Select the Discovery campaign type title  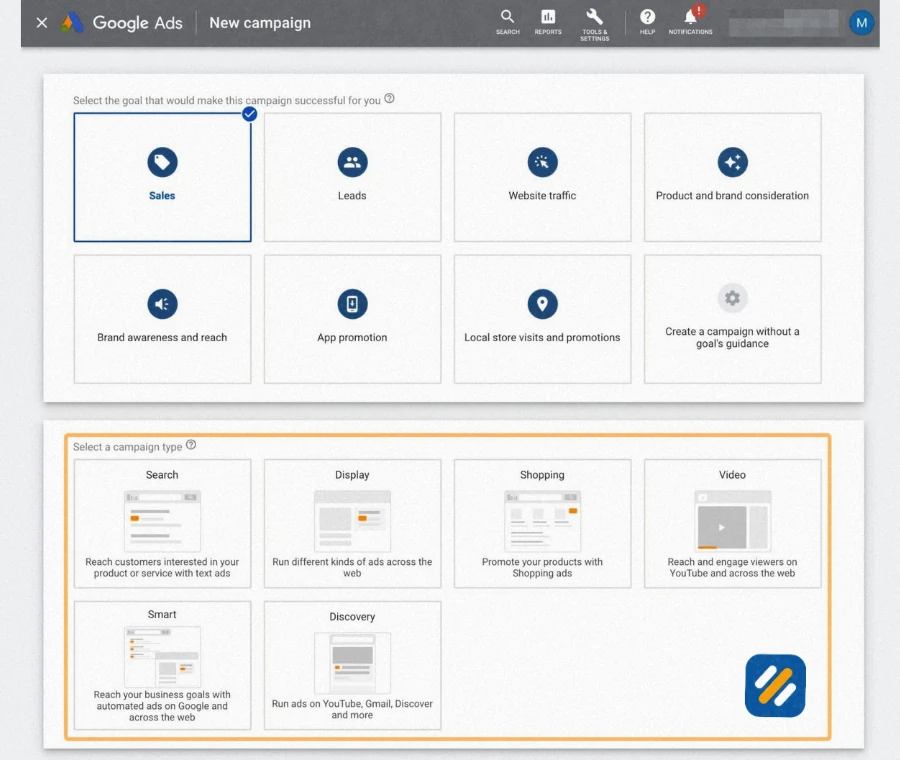(x=352, y=616)
